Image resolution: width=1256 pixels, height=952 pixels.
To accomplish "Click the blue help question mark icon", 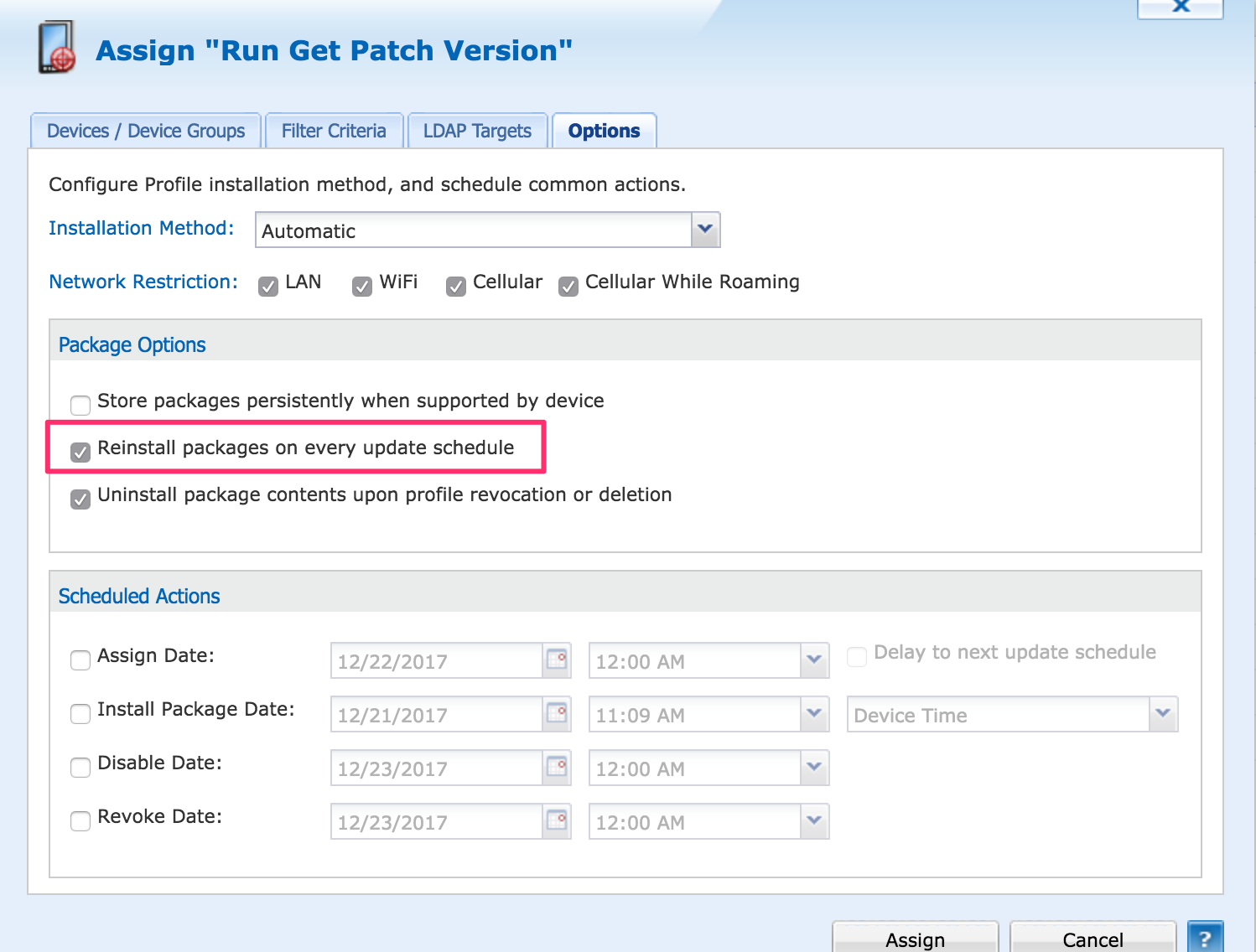I will pos(1205,938).
